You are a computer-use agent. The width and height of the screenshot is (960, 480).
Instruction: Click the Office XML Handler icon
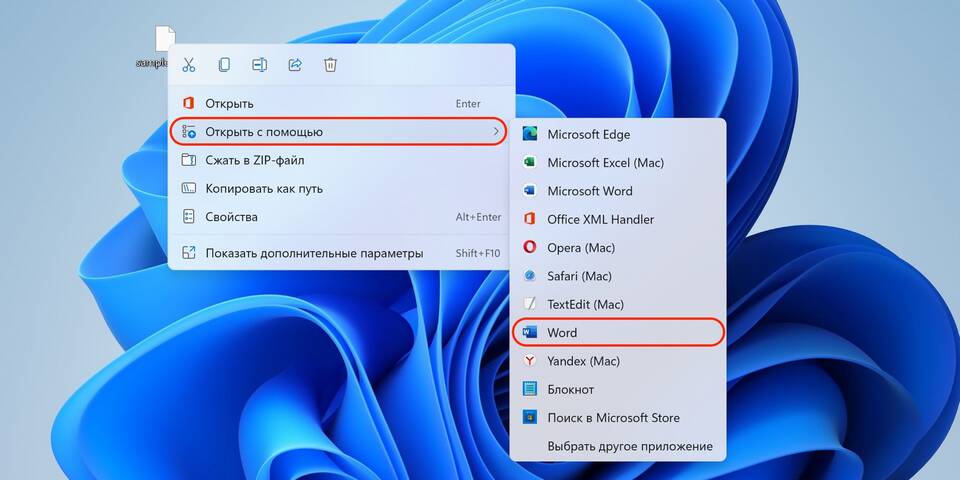coord(530,219)
